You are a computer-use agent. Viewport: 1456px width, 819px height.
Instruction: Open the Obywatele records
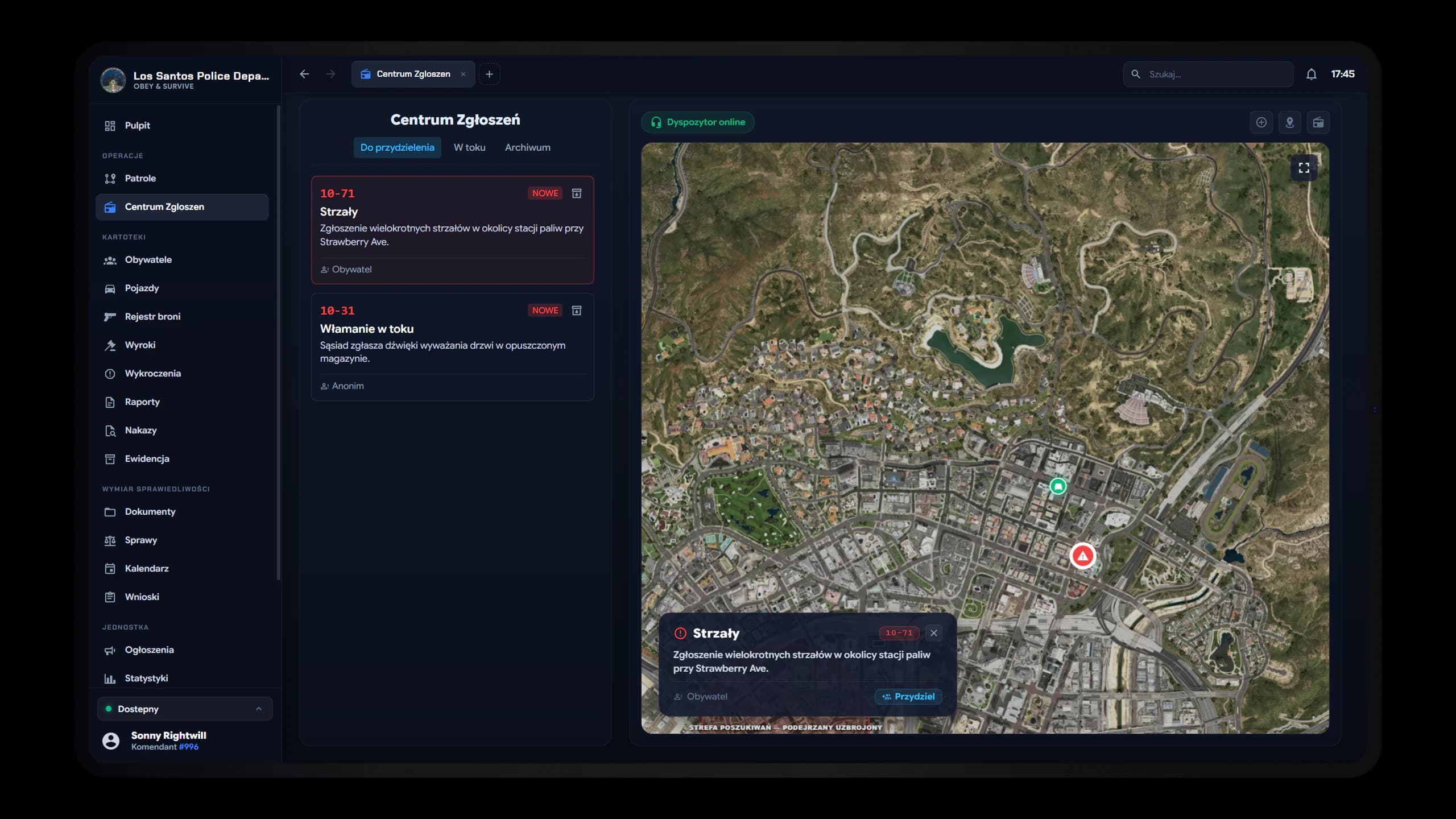pyautogui.click(x=182, y=260)
